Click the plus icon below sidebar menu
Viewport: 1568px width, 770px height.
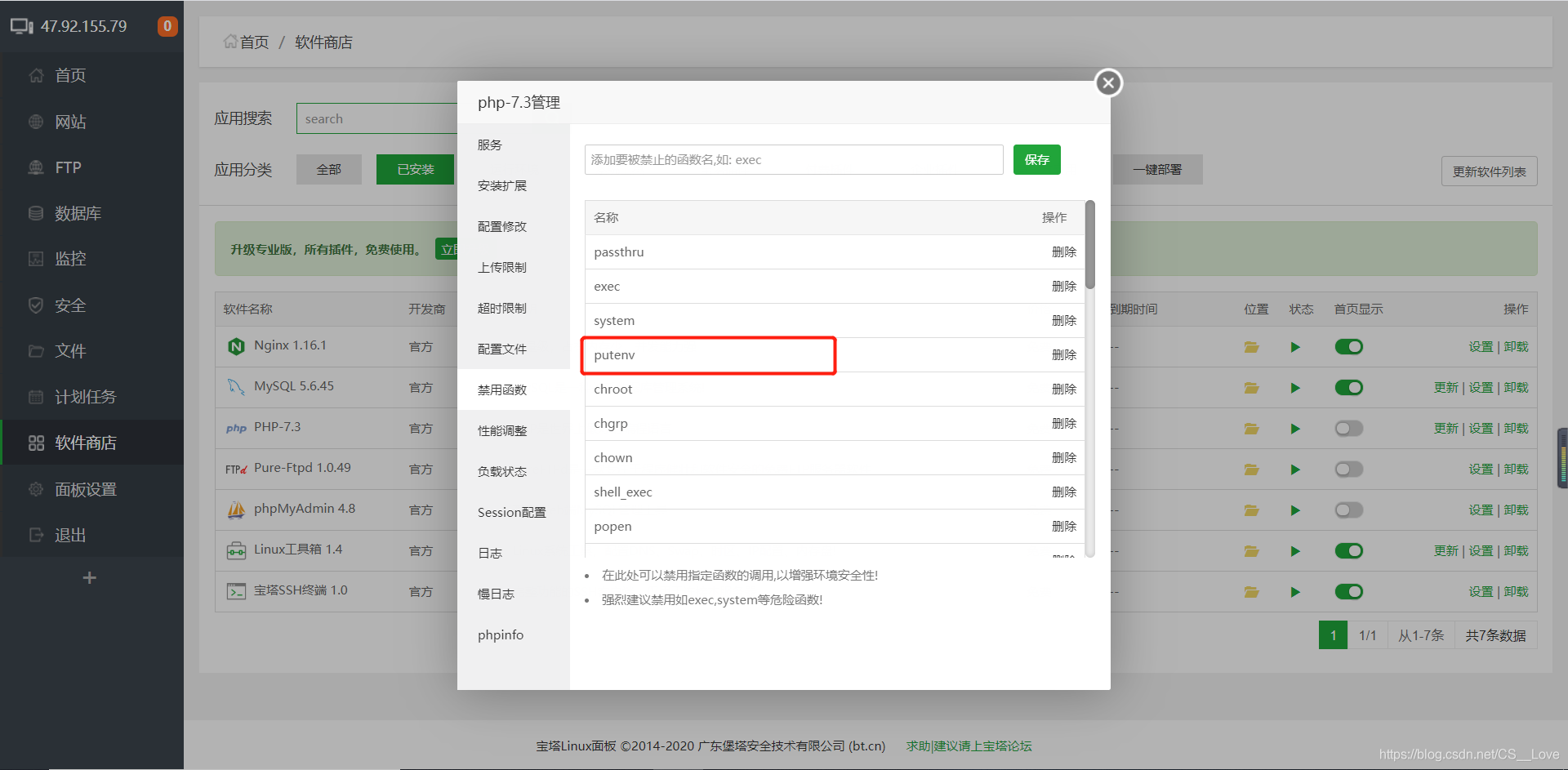coord(90,577)
